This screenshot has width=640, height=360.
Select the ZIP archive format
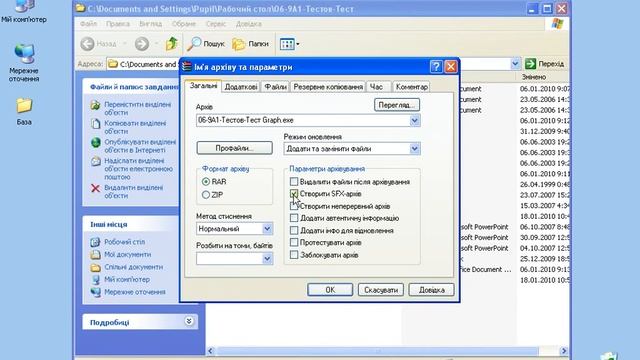click(x=206, y=195)
